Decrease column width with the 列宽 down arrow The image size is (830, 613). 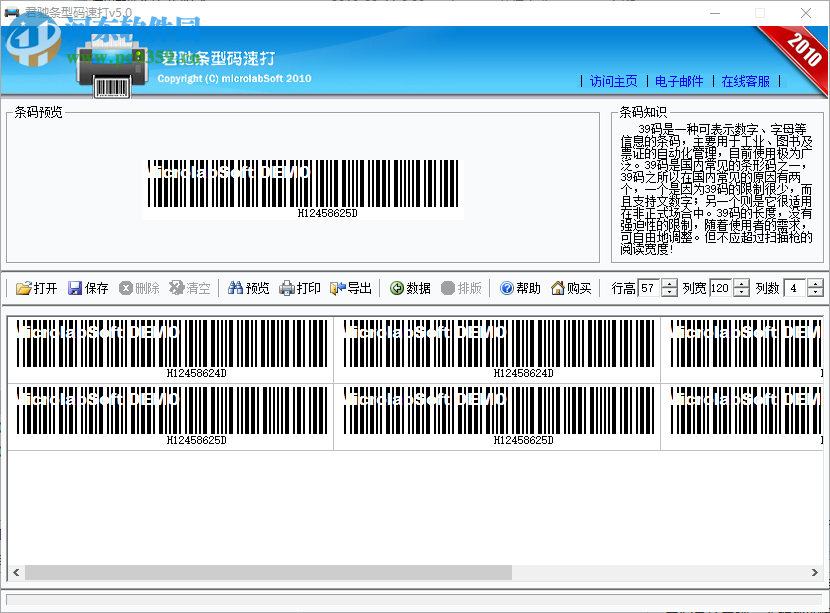click(740, 292)
